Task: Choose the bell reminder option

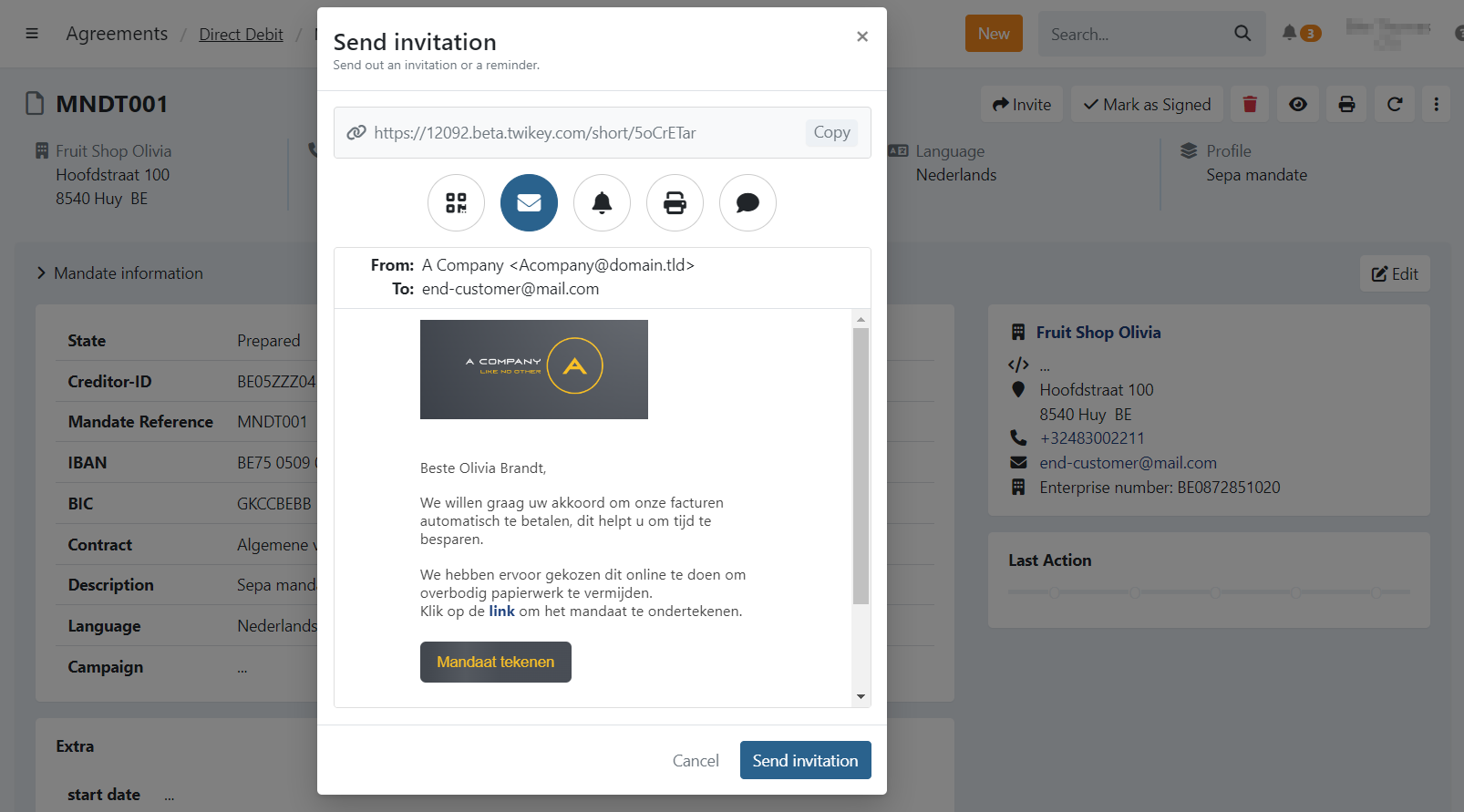Action: (602, 202)
